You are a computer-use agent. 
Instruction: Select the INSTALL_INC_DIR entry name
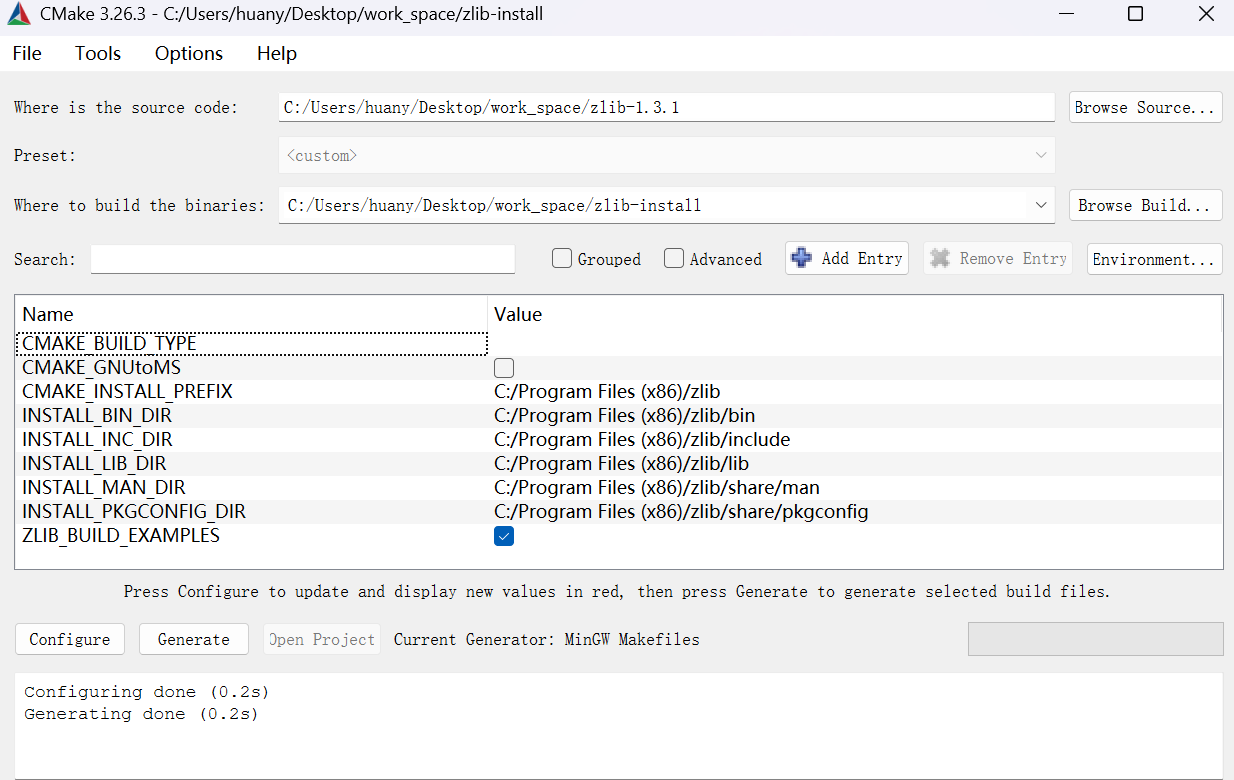pos(97,439)
